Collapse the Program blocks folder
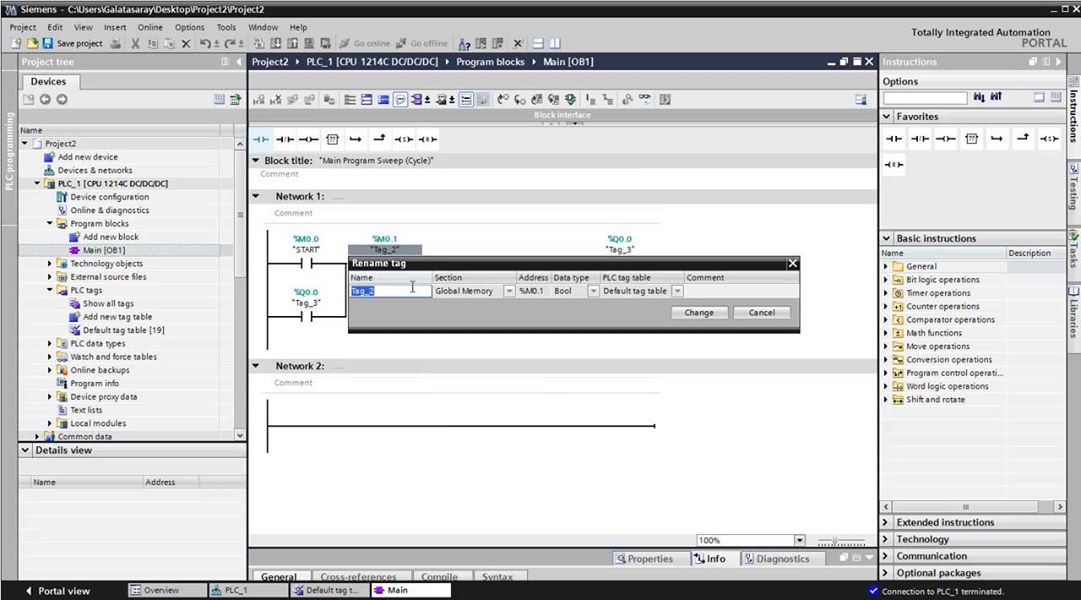1081x600 pixels. (50, 223)
